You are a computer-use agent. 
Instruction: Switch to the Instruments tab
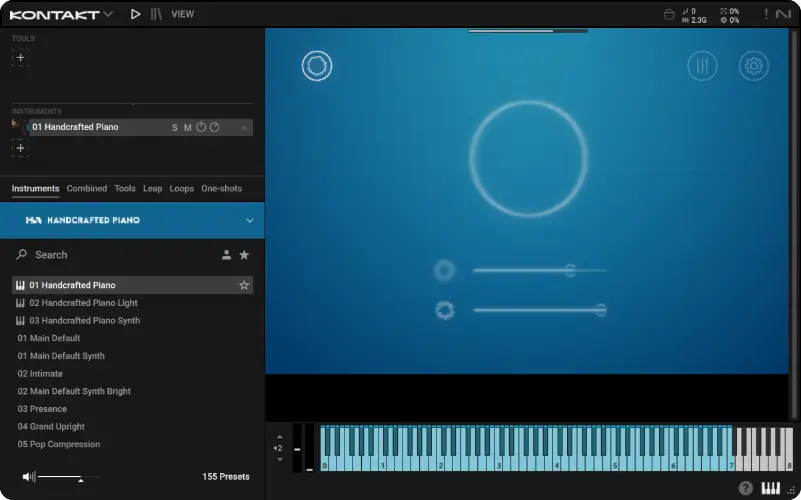point(35,188)
